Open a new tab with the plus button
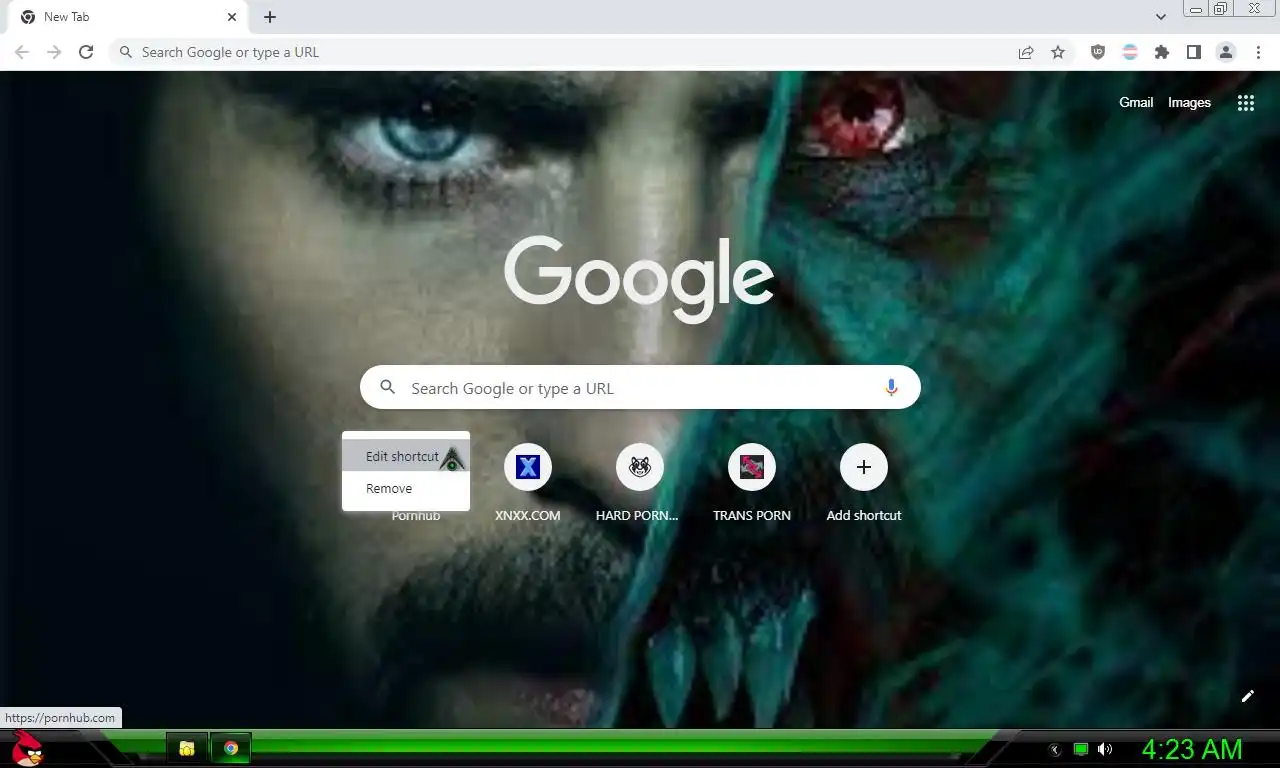1280x768 pixels. (x=270, y=17)
